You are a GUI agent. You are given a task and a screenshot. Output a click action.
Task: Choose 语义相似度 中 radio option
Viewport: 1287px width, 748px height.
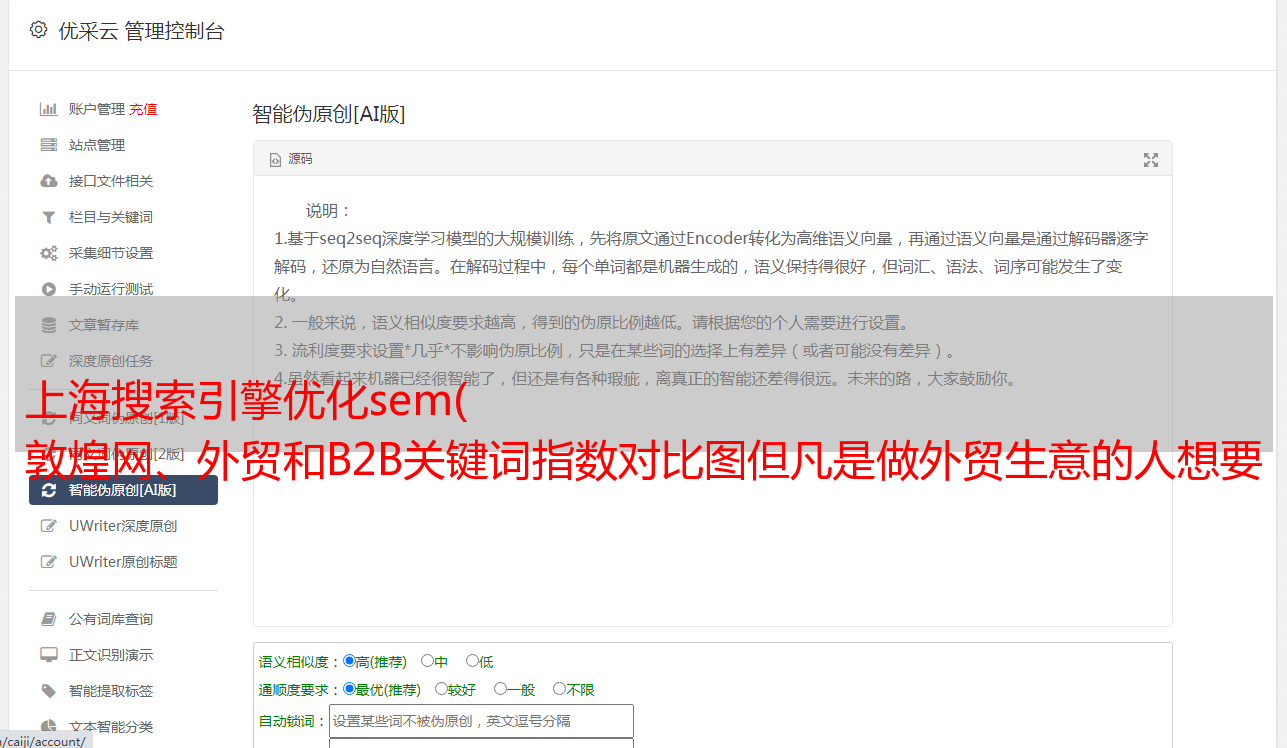[427, 661]
